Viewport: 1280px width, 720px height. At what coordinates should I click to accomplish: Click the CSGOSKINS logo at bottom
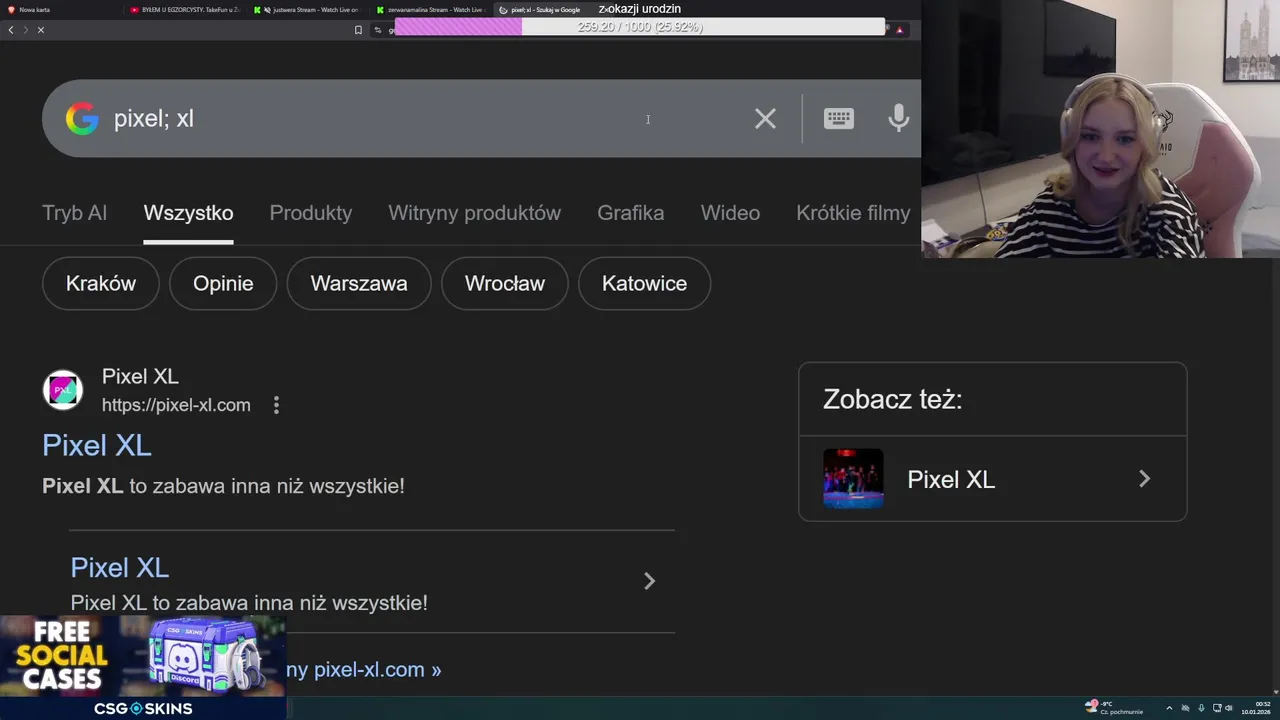143,708
